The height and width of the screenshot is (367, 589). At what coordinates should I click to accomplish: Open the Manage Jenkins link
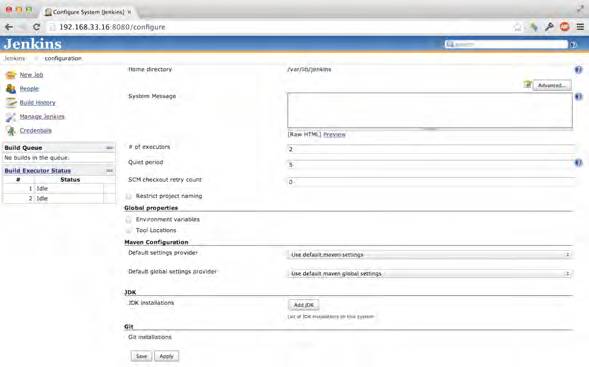42,116
